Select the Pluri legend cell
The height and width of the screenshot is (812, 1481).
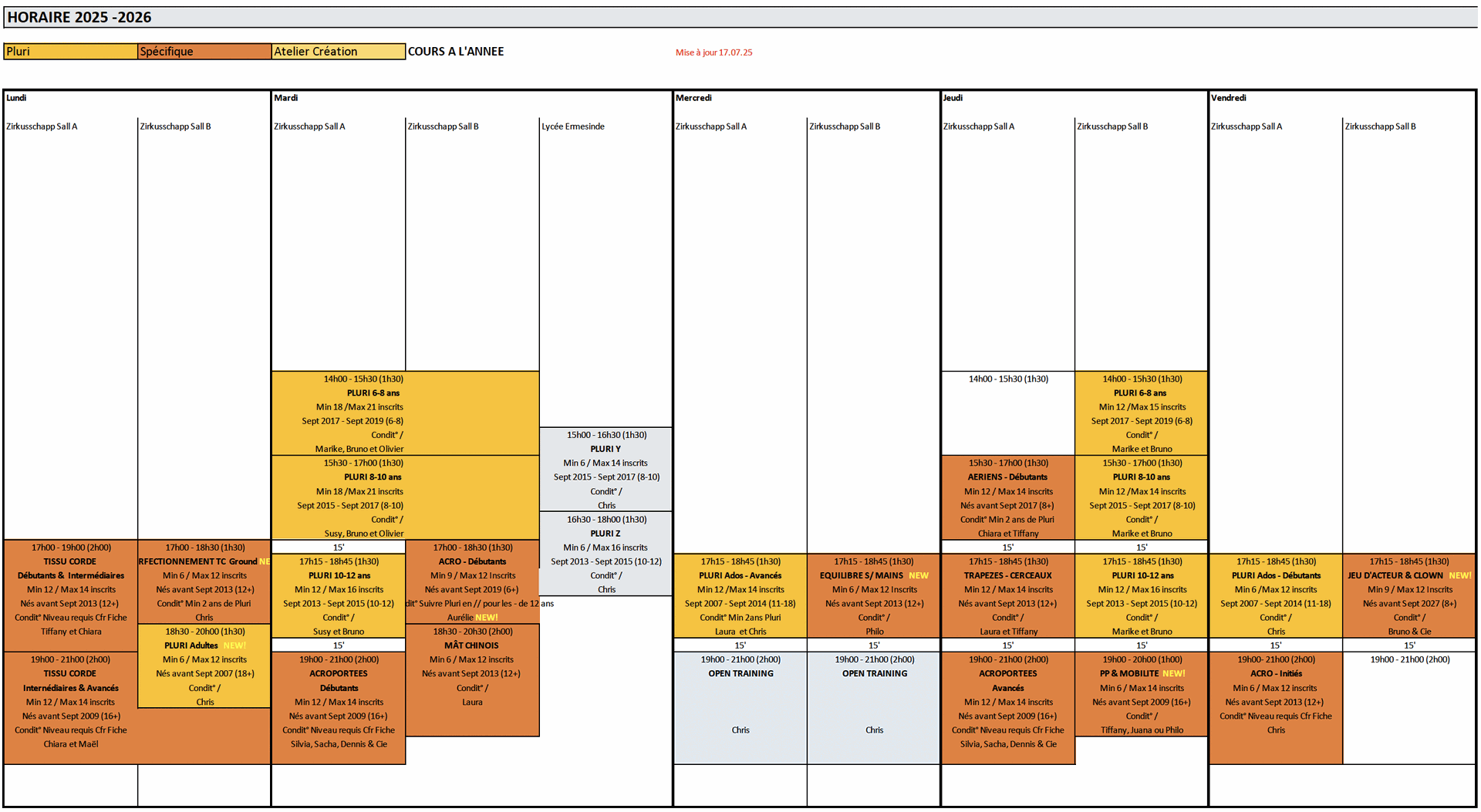pos(70,52)
